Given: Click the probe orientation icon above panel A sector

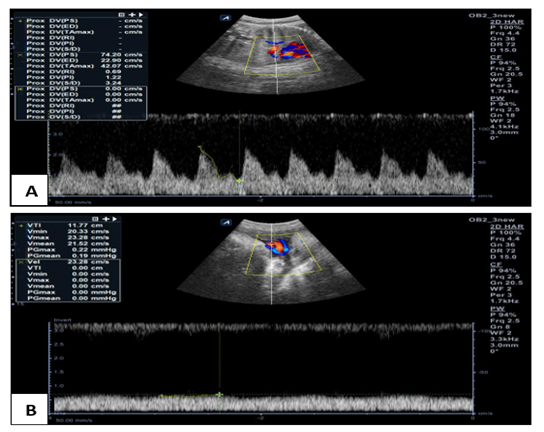Looking at the screenshot, I should pos(226,18).
